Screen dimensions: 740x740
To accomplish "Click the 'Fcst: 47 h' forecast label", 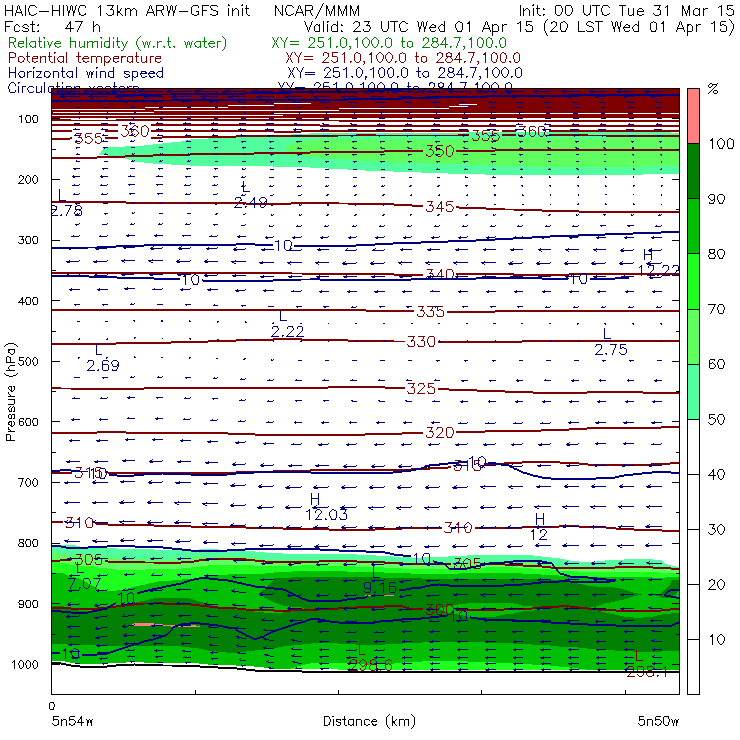I will pyautogui.click(x=52, y=27).
